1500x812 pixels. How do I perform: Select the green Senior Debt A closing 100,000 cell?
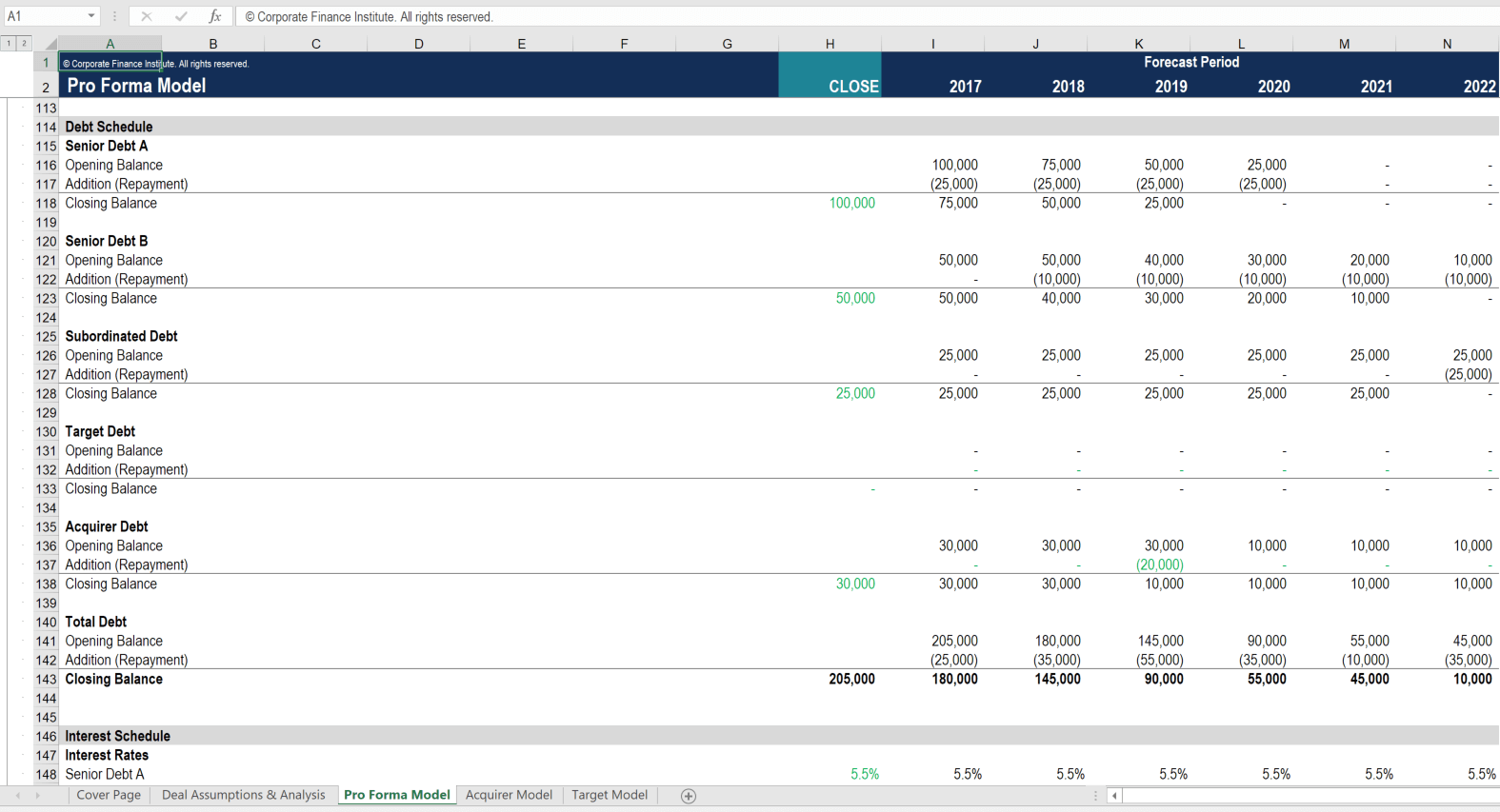(x=851, y=204)
